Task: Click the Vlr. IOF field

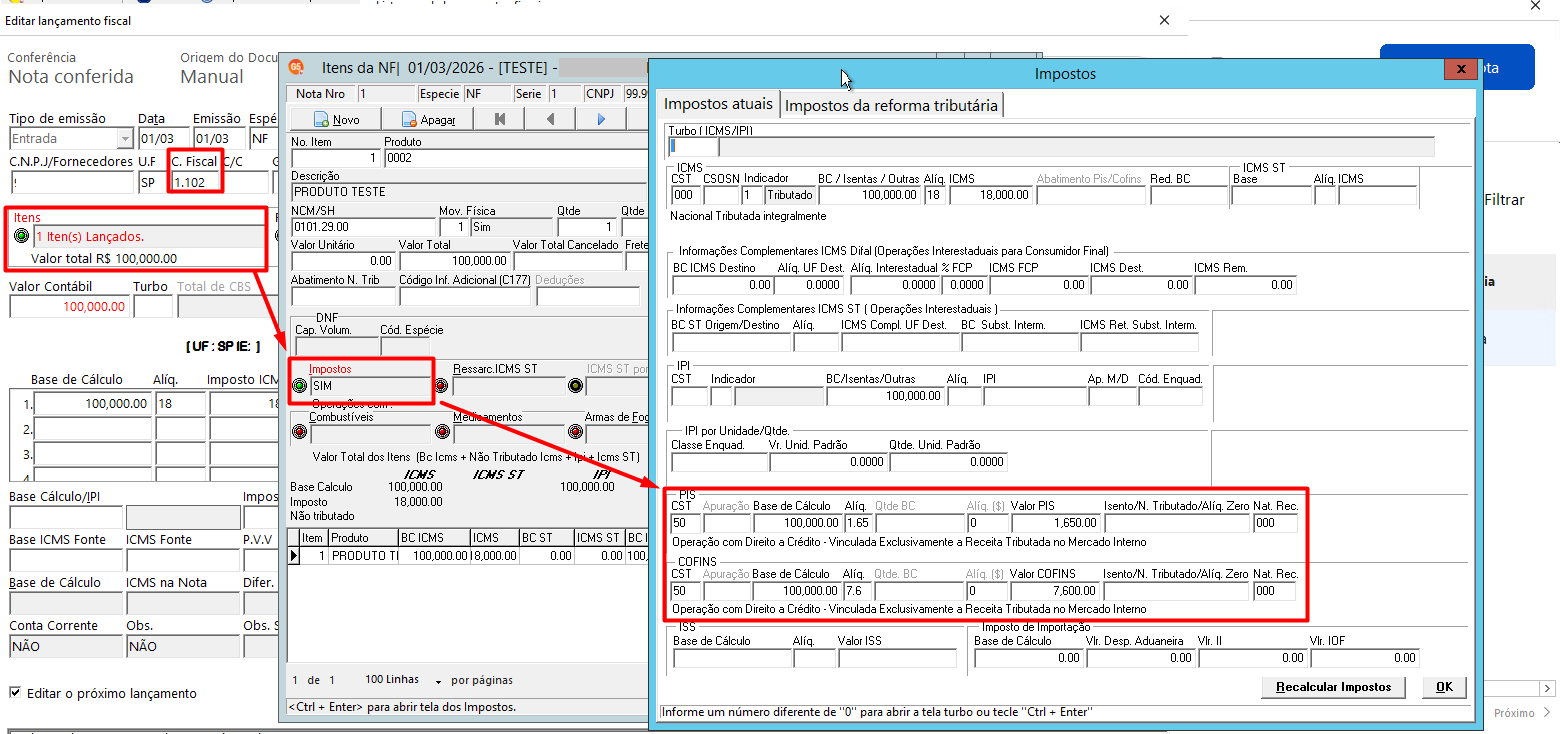Action: [x=1364, y=658]
